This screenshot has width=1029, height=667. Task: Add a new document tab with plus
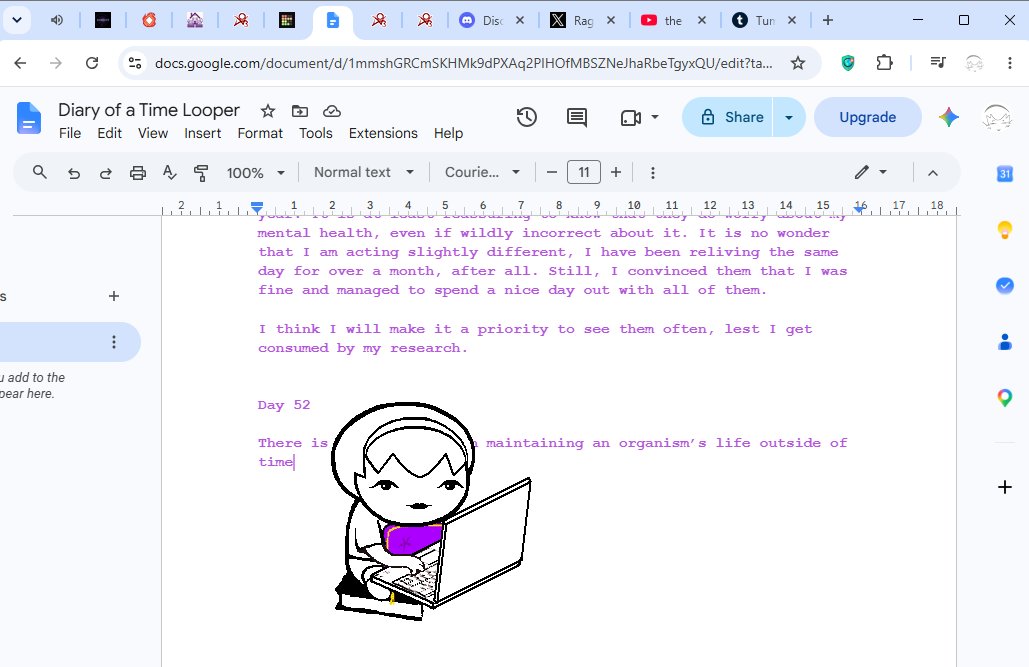(114, 296)
